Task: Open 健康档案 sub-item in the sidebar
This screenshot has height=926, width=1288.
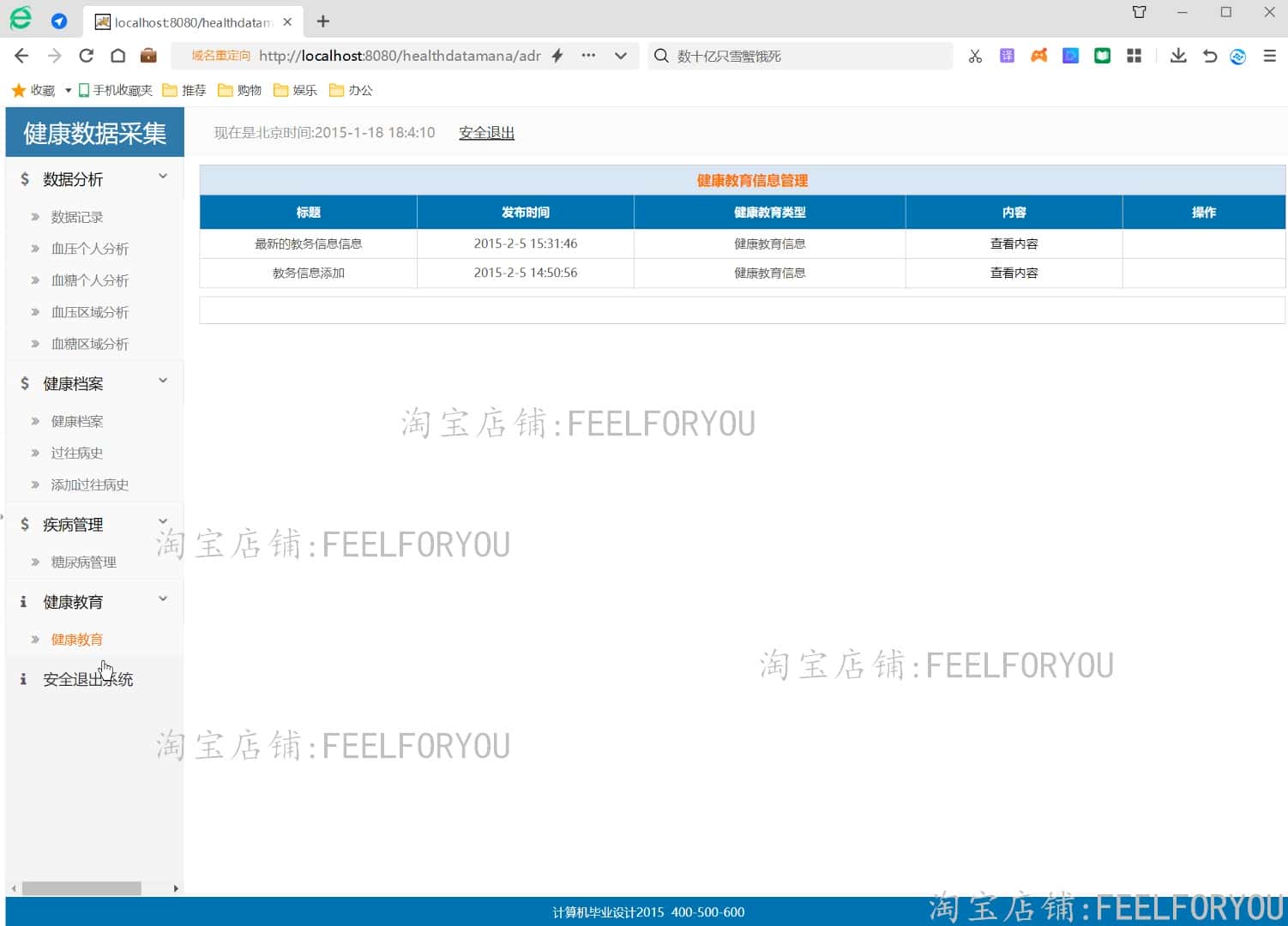Action: [x=77, y=421]
